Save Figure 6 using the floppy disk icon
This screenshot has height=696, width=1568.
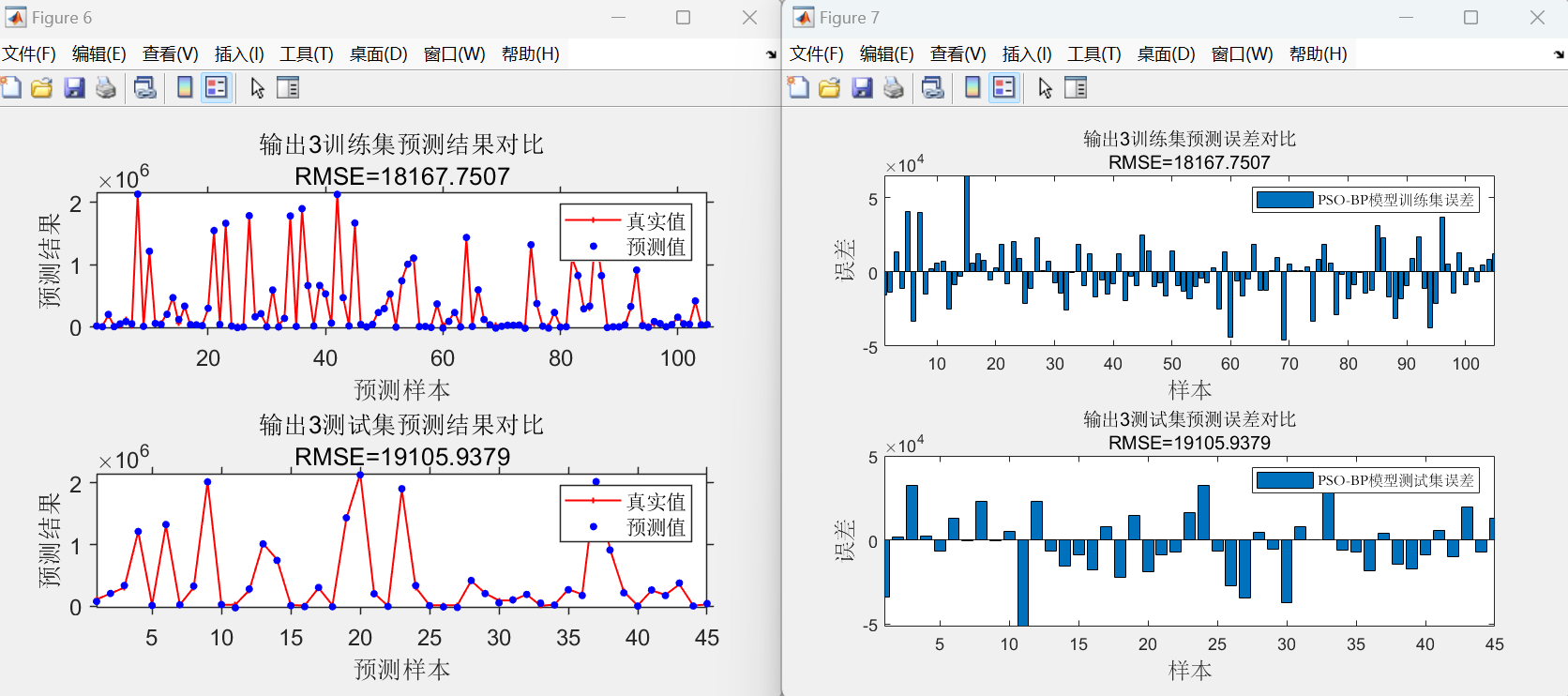pyautogui.click(x=74, y=88)
